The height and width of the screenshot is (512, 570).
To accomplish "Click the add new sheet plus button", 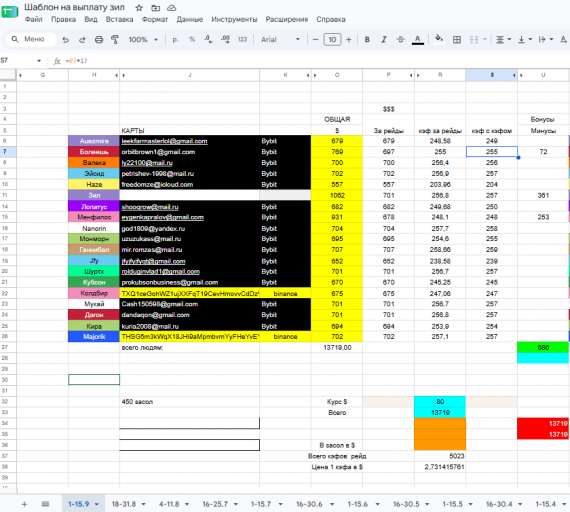I will [24, 504].
